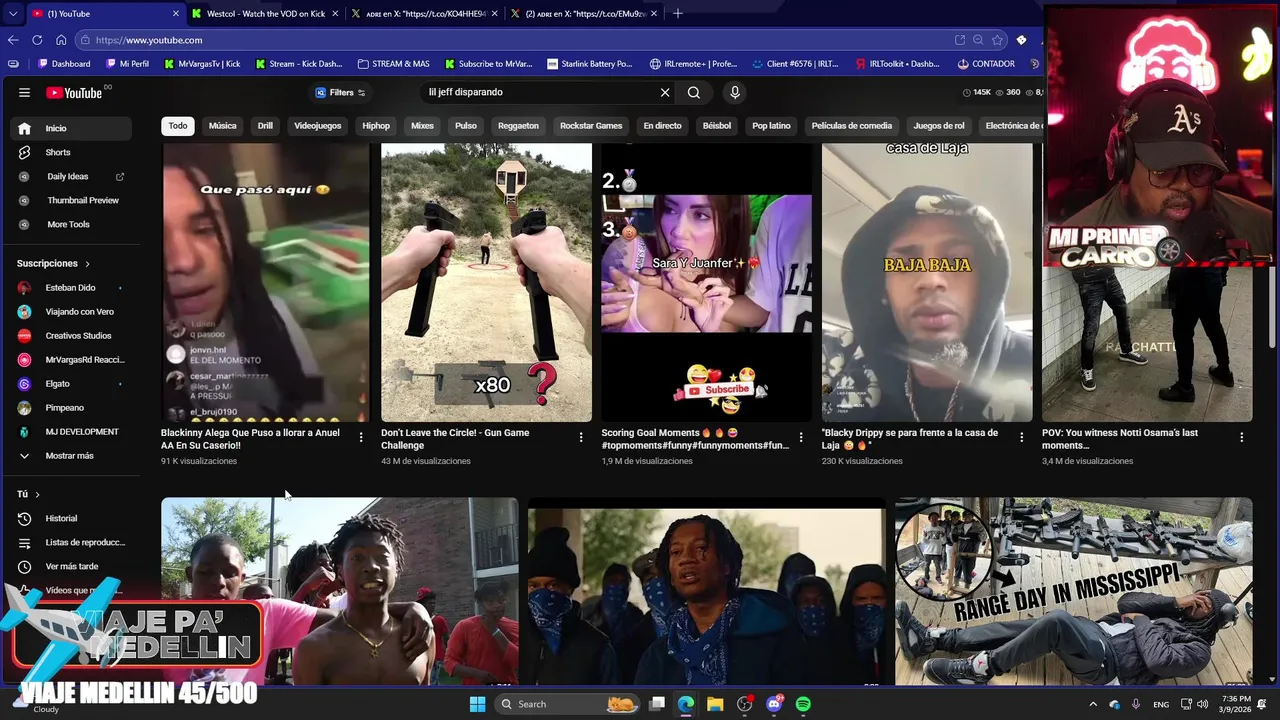1280x720 pixels.
Task: Select the Rockstar Games filter chip
Action: [591, 126]
